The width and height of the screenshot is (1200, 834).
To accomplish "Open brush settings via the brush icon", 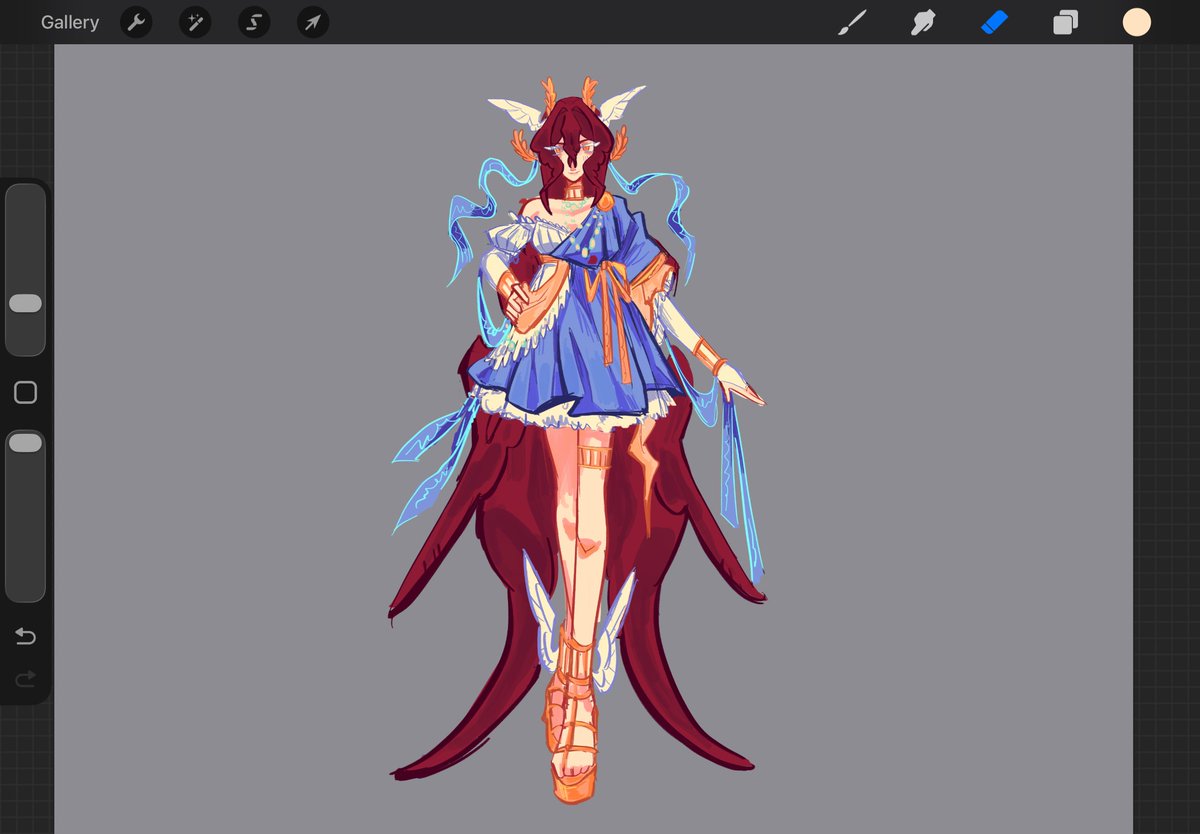I will pos(852,22).
